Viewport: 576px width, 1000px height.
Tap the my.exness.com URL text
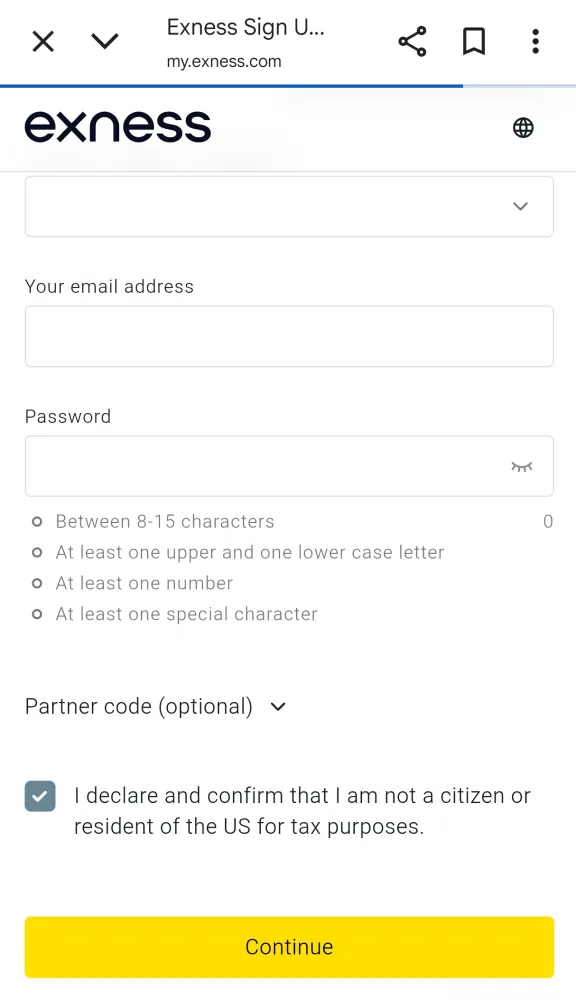click(224, 62)
